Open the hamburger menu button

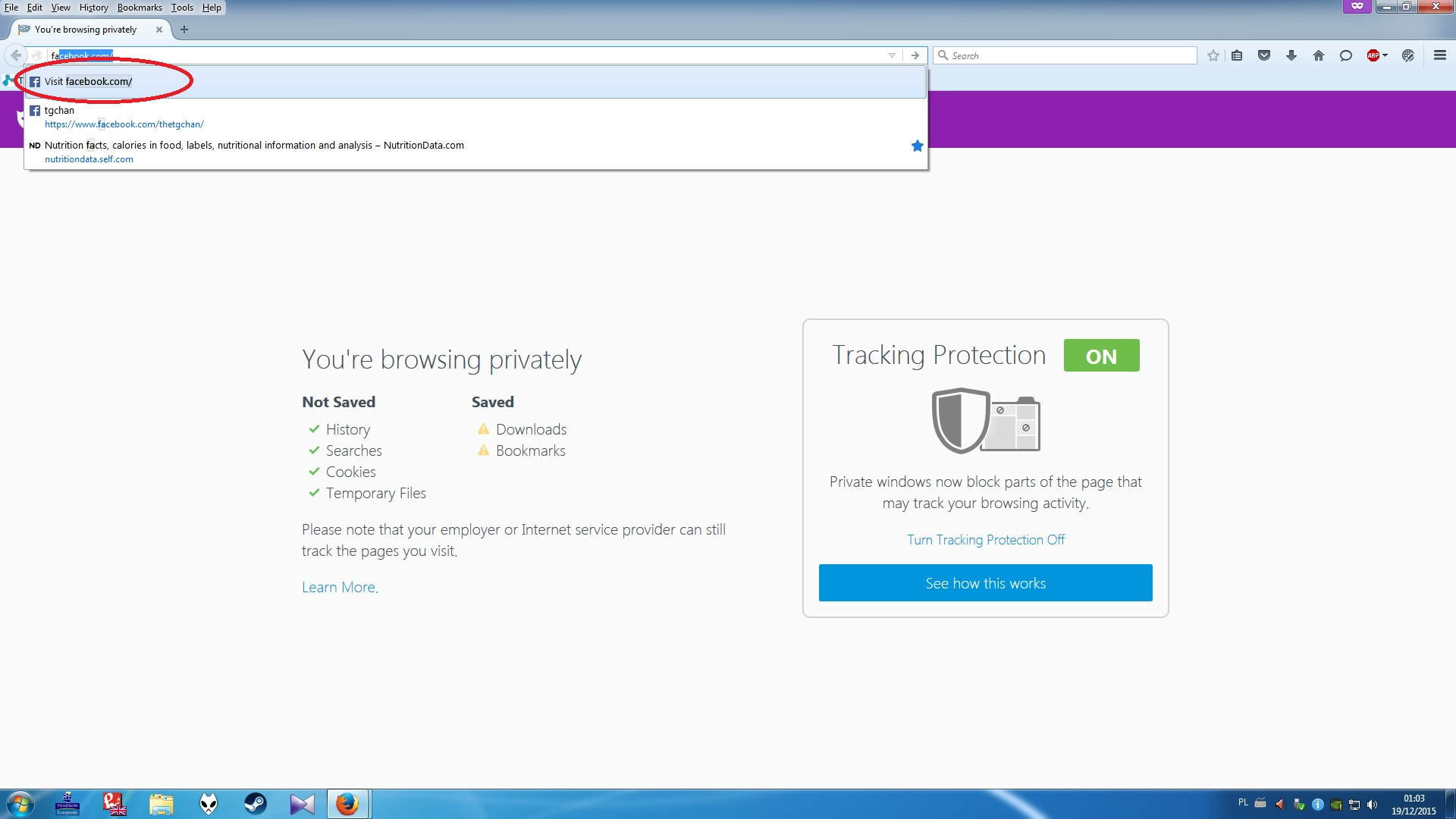(x=1440, y=55)
